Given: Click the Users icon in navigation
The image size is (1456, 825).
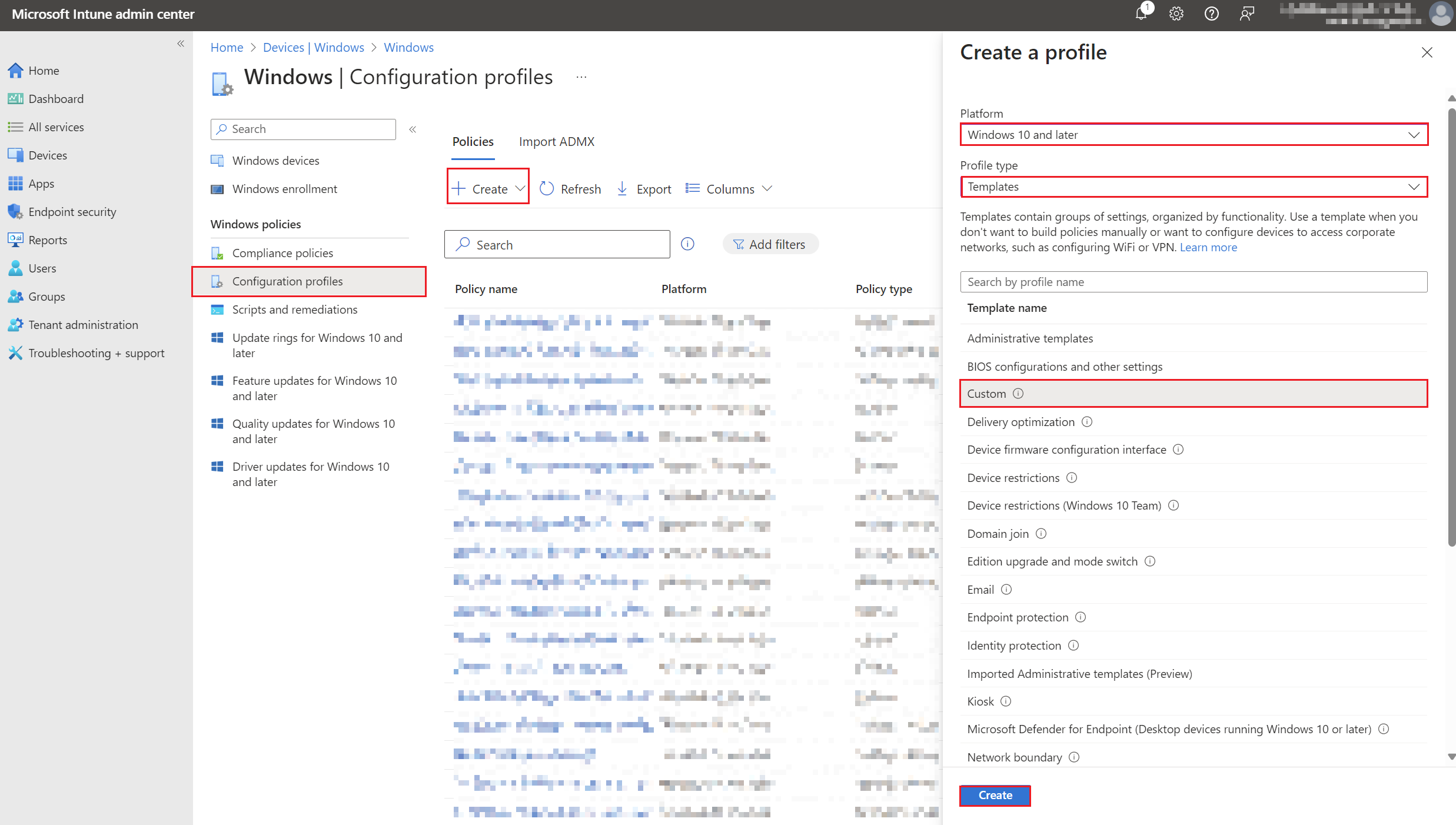Looking at the screenshot, I should (15, 268).
